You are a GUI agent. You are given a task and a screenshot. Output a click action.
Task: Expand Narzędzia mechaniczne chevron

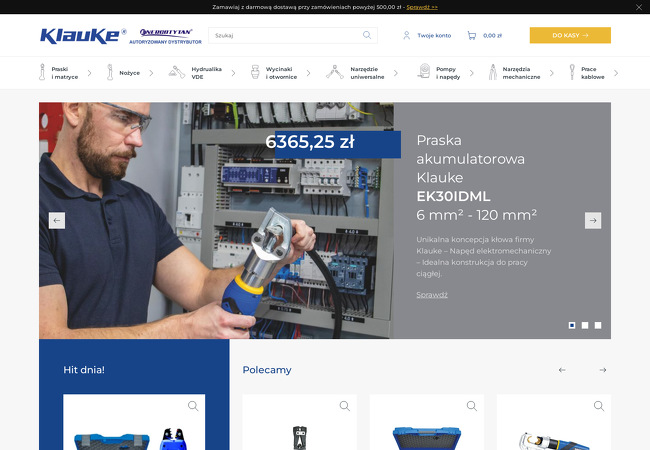551,73
